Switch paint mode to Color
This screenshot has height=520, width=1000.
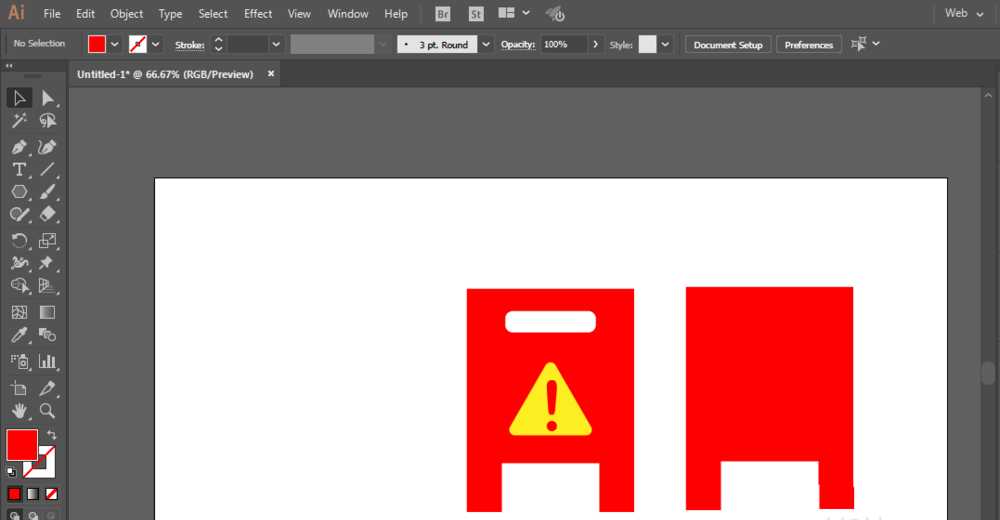[14, 494]
